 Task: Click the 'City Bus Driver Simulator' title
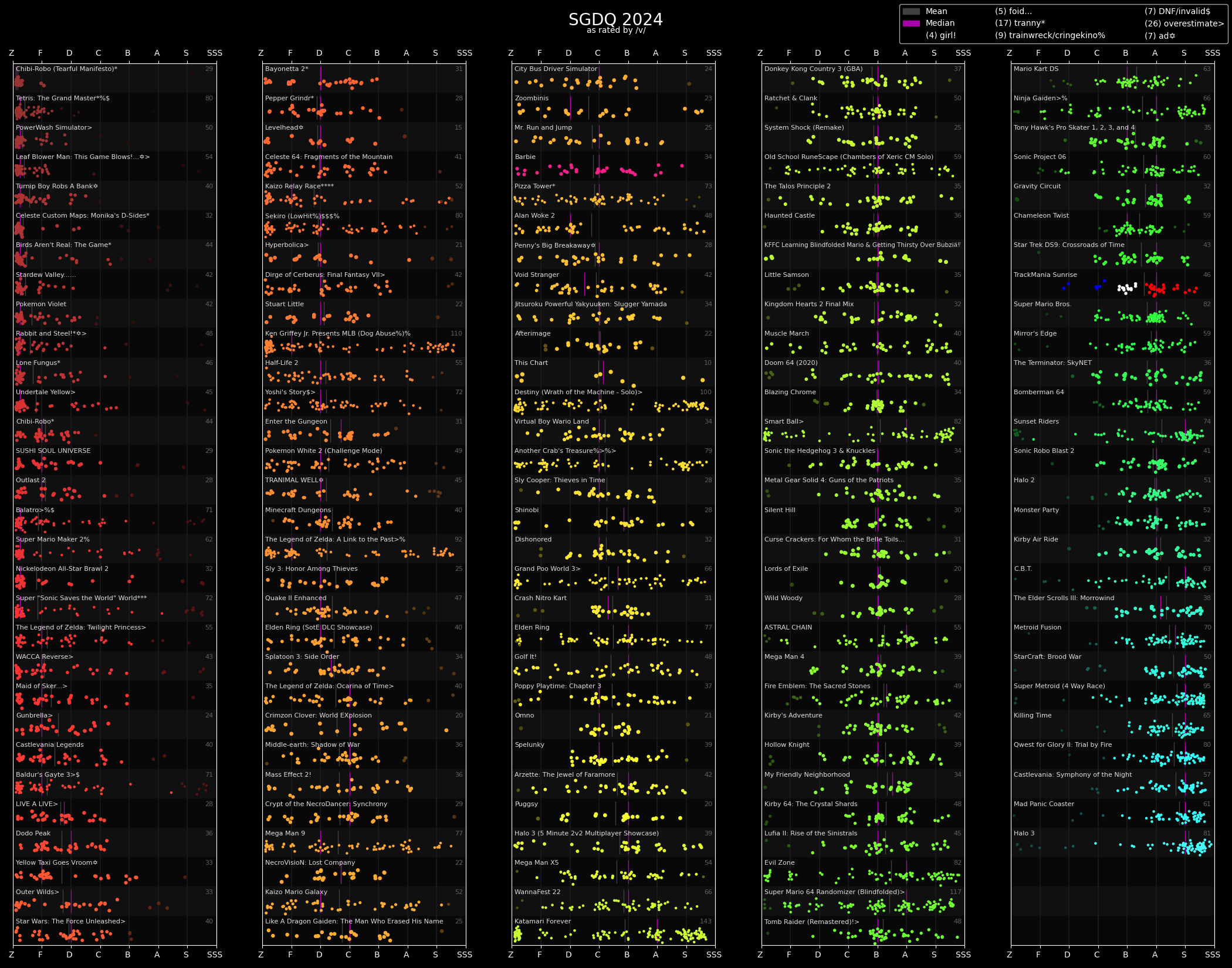[556, 69]
